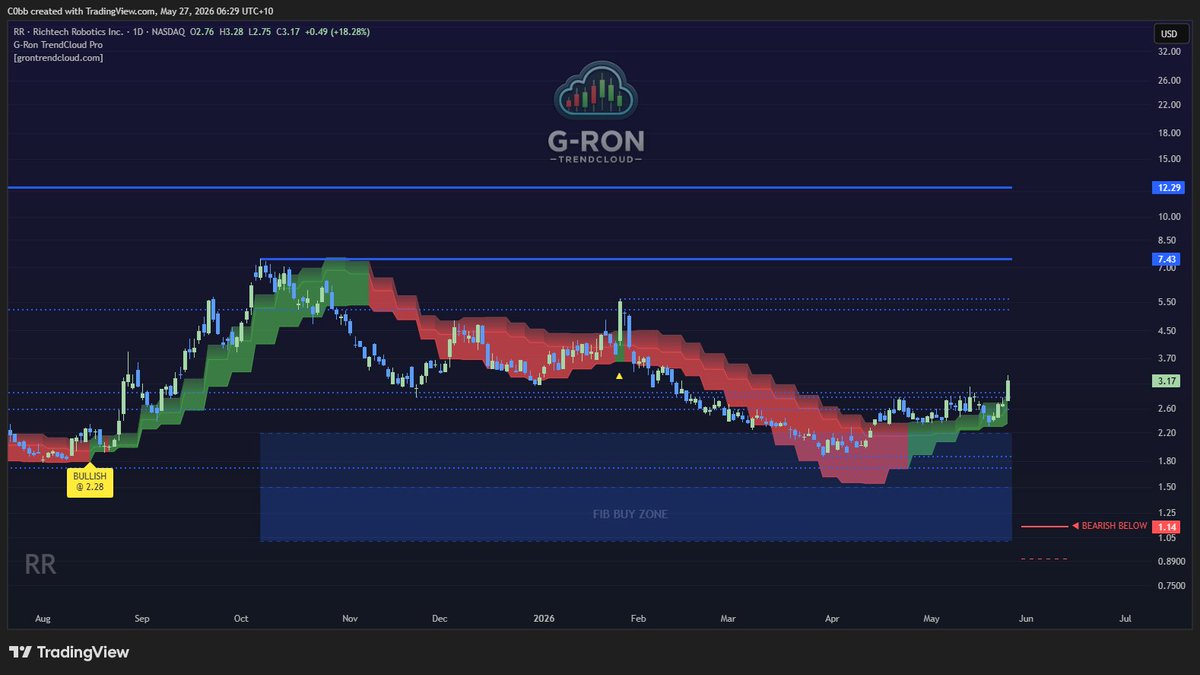This screenshot has width=1200, height=675.
Task: Click the Nov label on time axis
Action: tap(349, 619)
